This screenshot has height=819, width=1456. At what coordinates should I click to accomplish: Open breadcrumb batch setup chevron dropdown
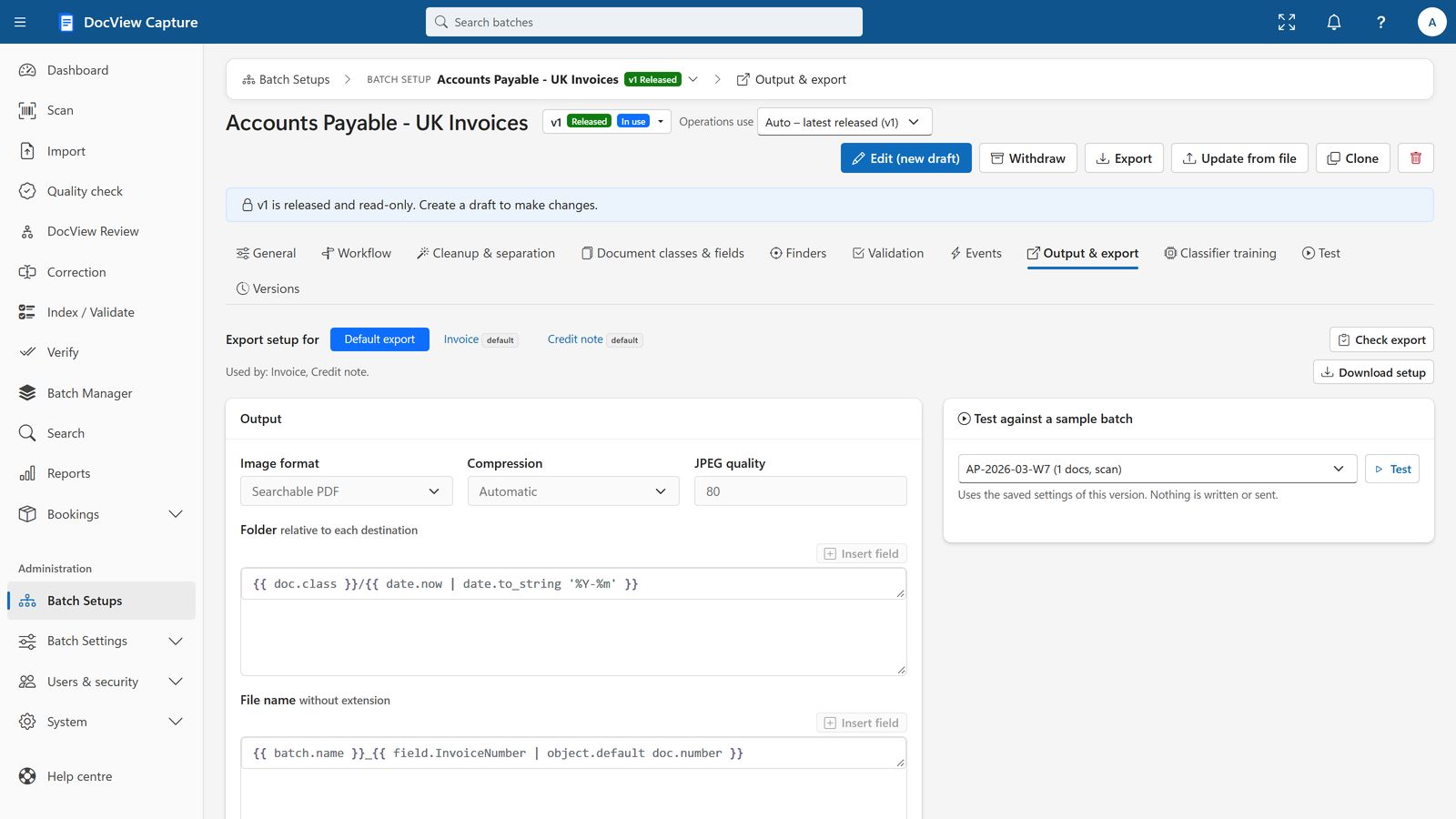[x=693, y=79]
